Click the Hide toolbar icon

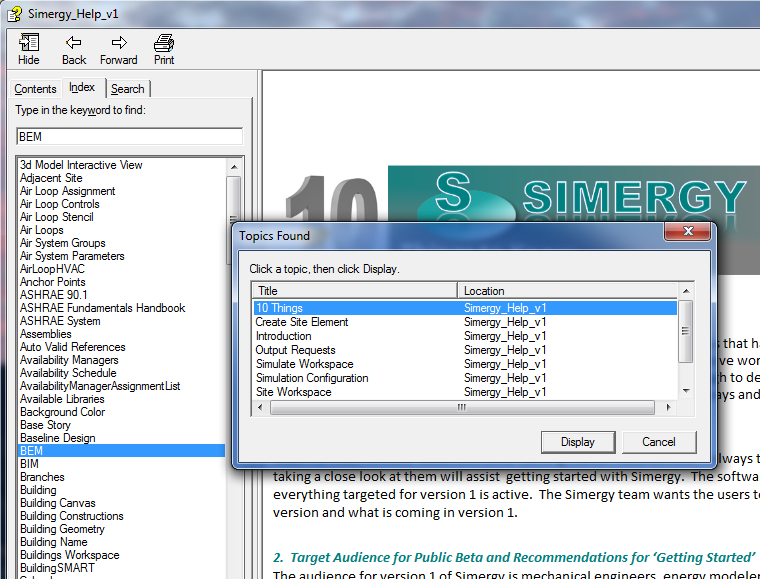tap(29, 42)
